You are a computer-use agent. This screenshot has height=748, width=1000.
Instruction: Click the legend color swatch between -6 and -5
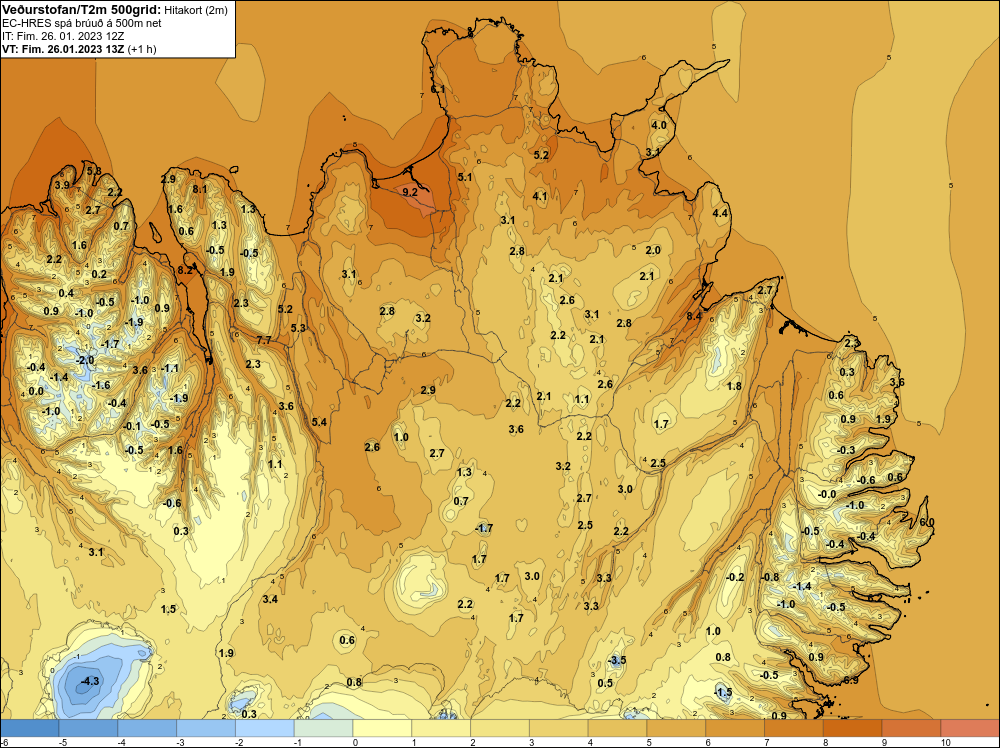[29, 728]
